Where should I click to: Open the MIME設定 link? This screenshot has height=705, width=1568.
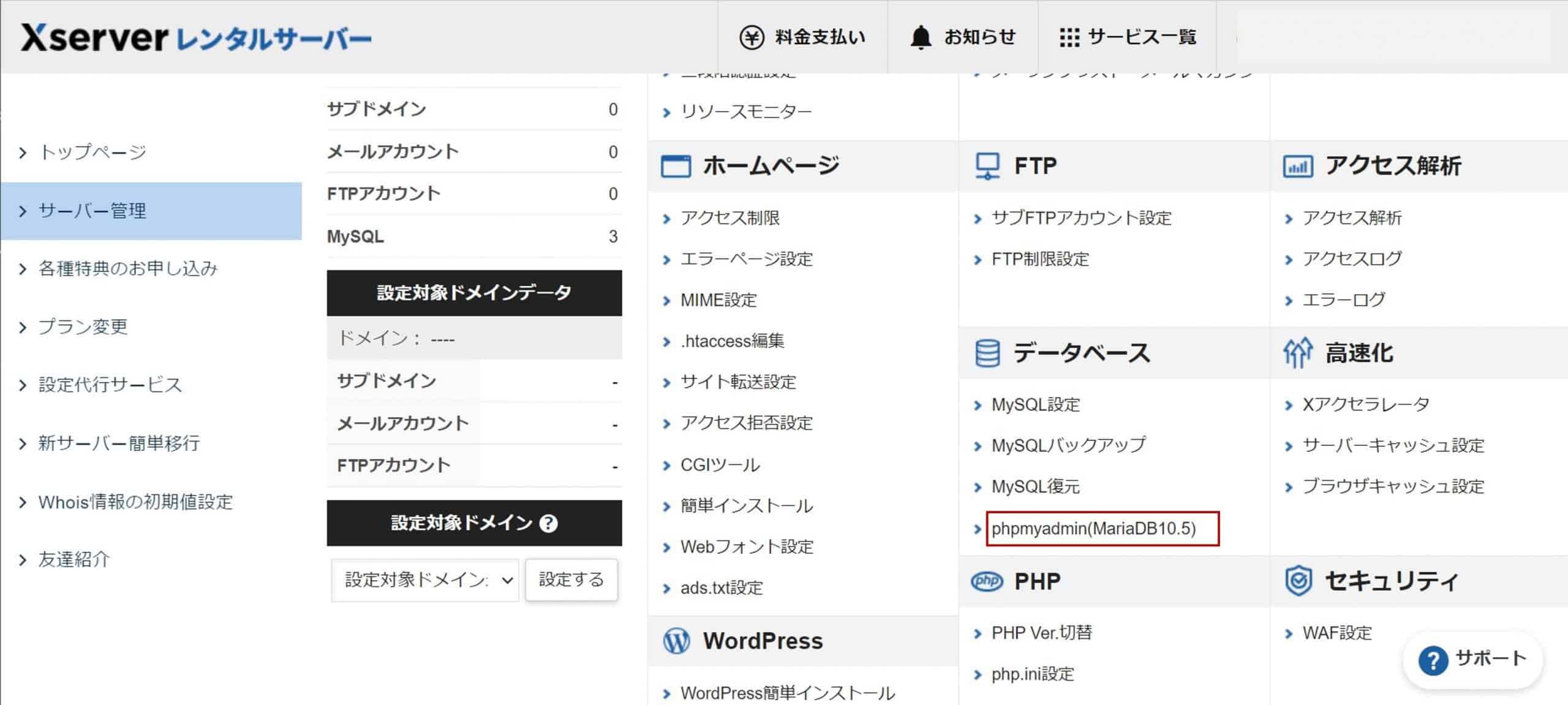point(718,300)
